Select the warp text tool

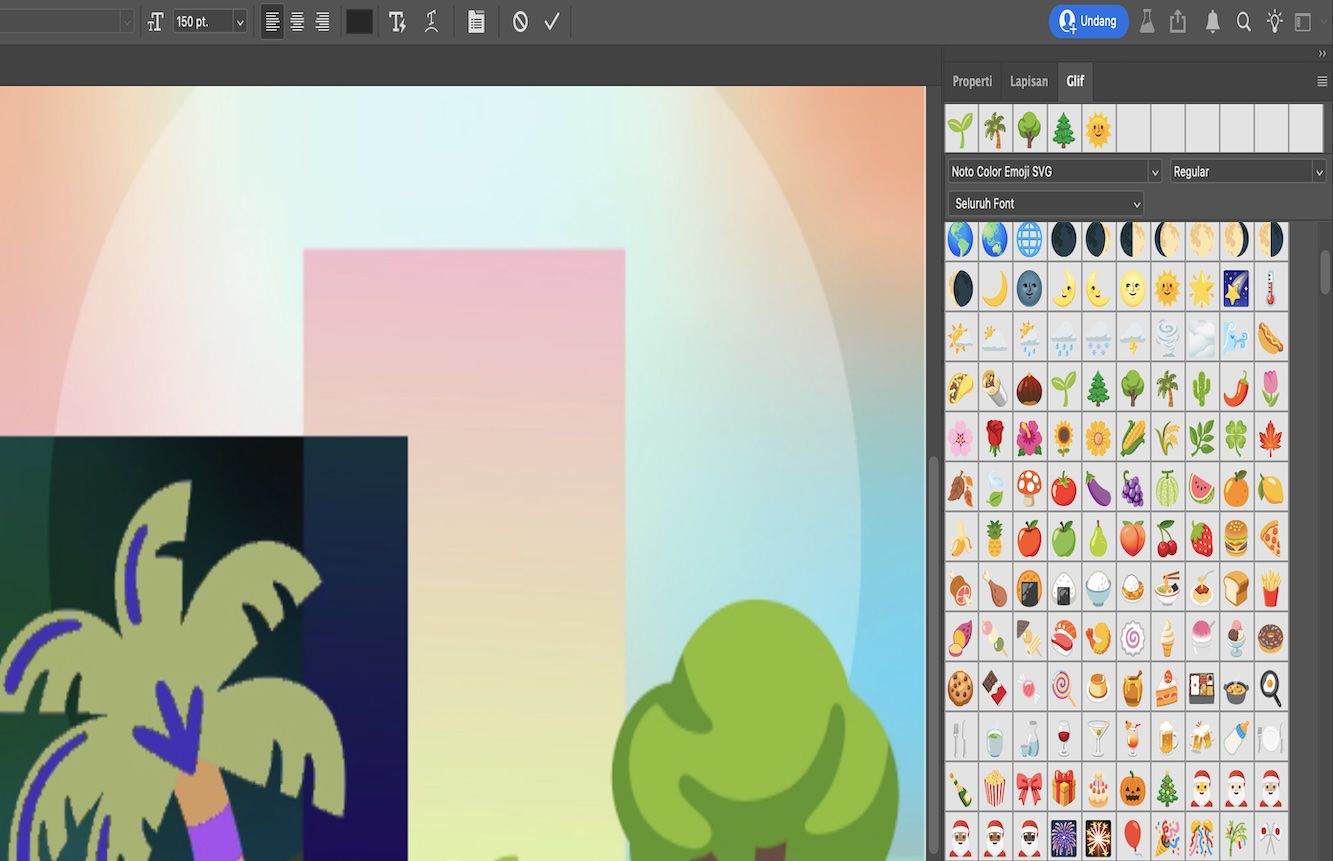coord(431,21)
